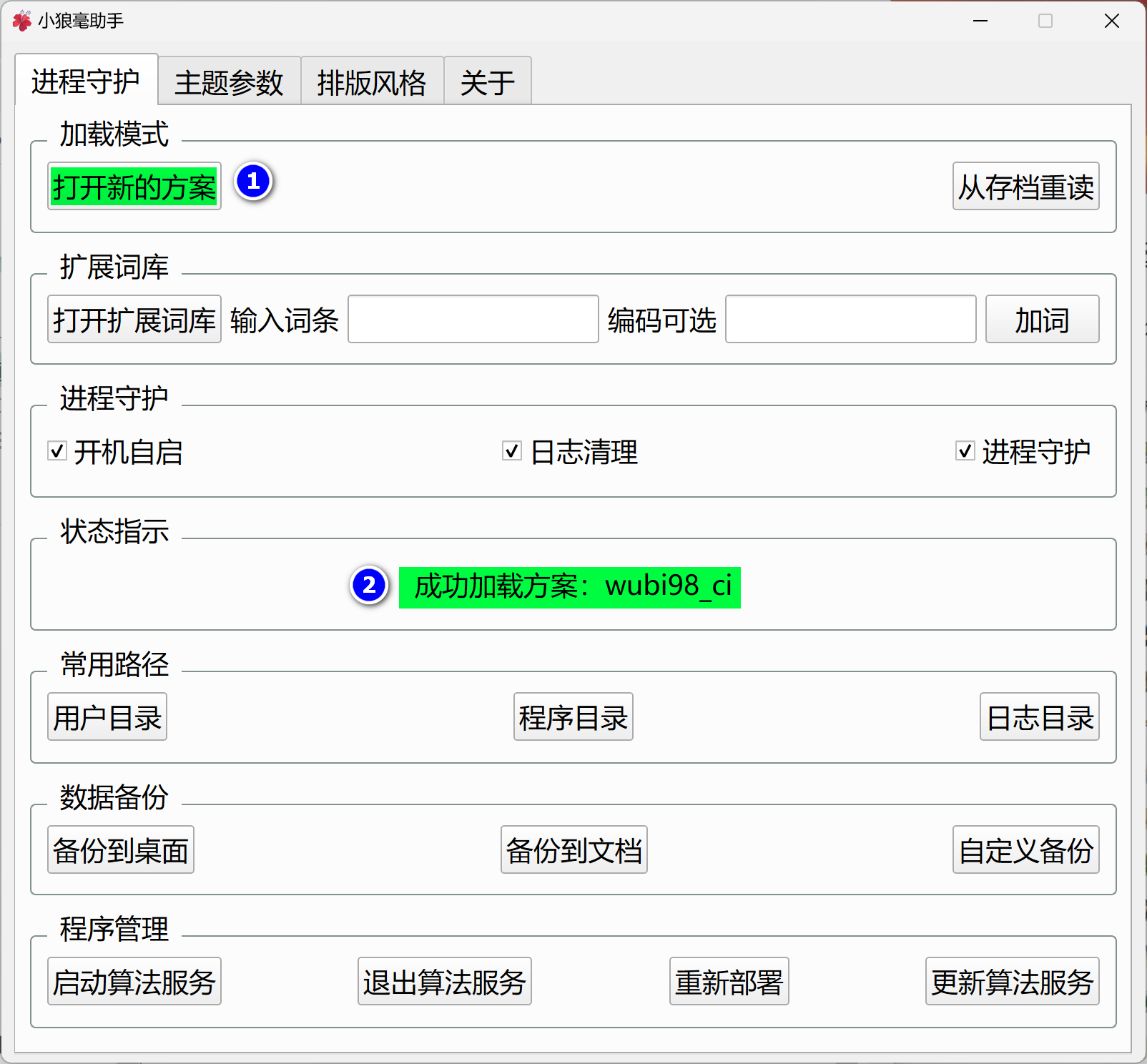Open the 程序目录 path
This screenshot has height=1064, width=1147.
(x=573, y=717)
